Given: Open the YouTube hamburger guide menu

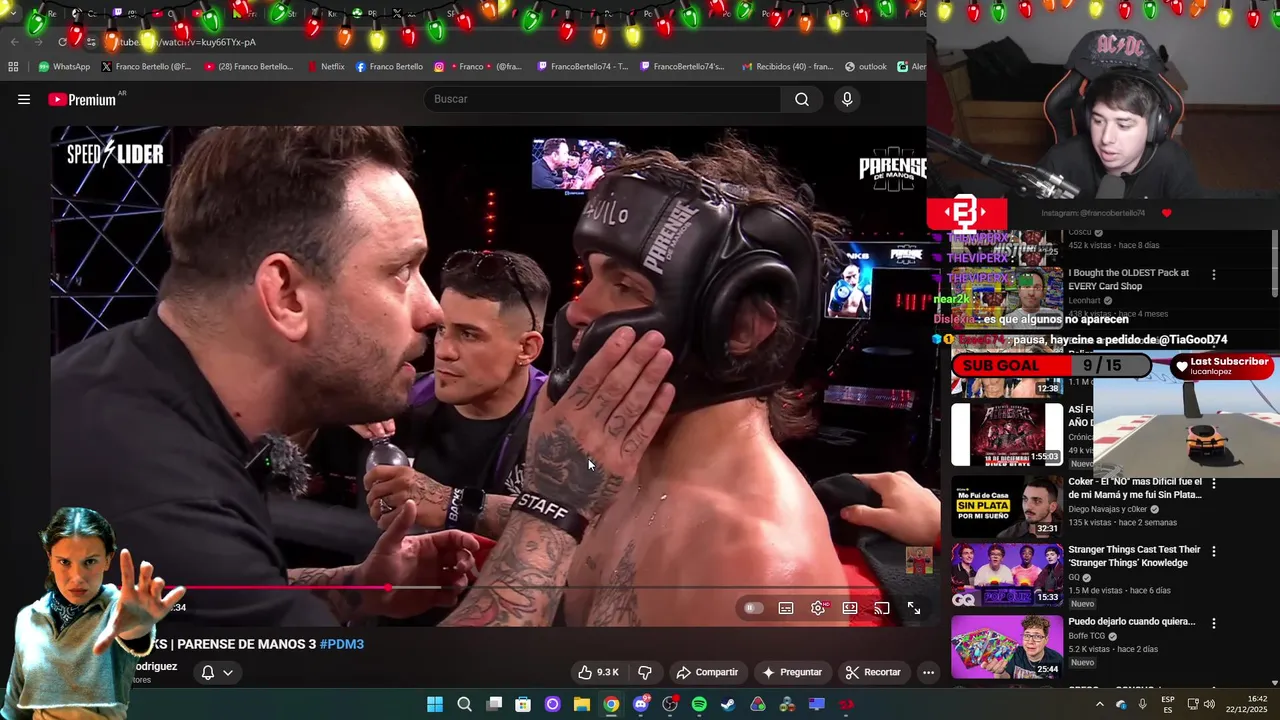Looking at the screenshot, I should click(x=24, y=99).
